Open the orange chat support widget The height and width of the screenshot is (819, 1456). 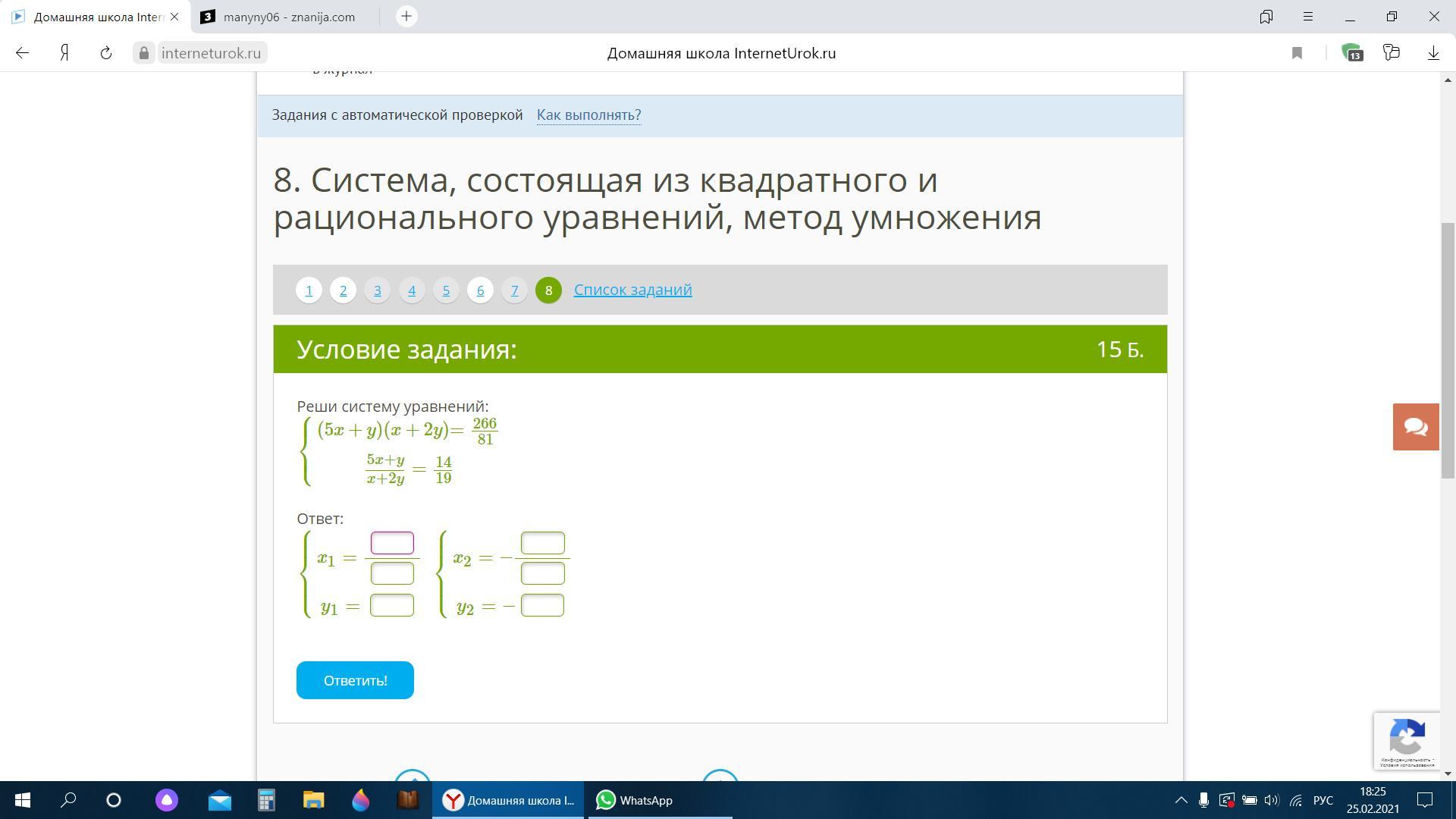[x=1416, y=427]
